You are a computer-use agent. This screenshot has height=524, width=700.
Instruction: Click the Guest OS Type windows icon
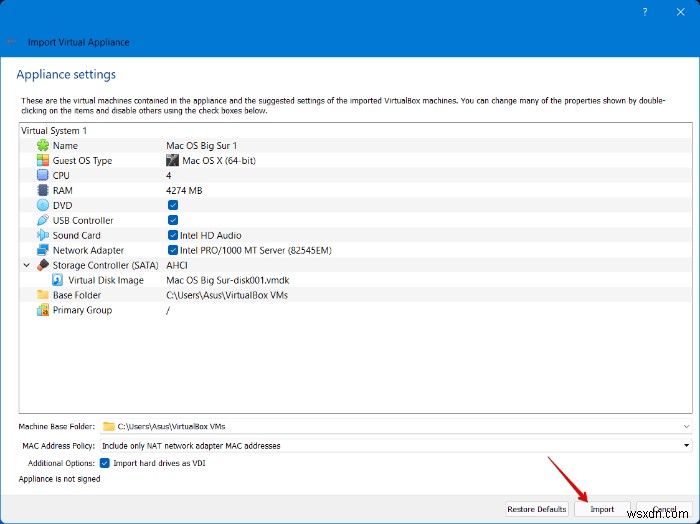pos(43,161)
